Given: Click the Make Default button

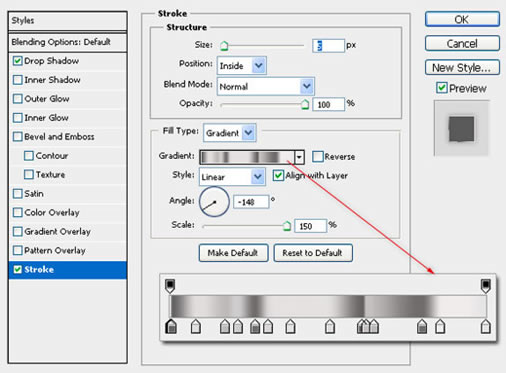Looking at the screenshot, I should pyautogui.click(x=233, y=253).
